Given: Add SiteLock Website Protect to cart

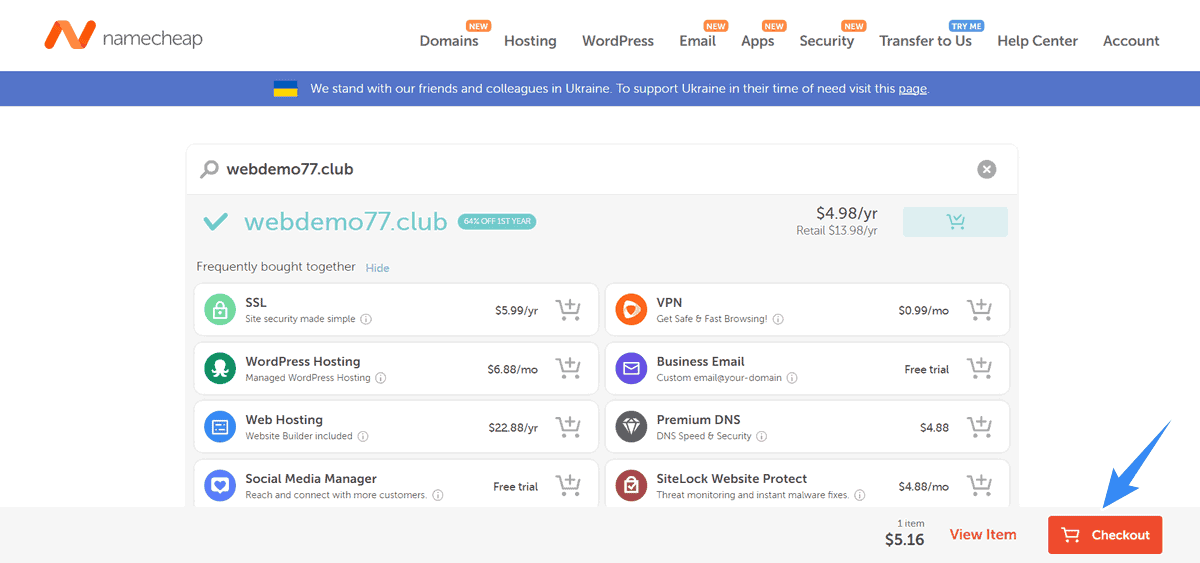Looking at the screenshot, I should [x=980, y=486].
